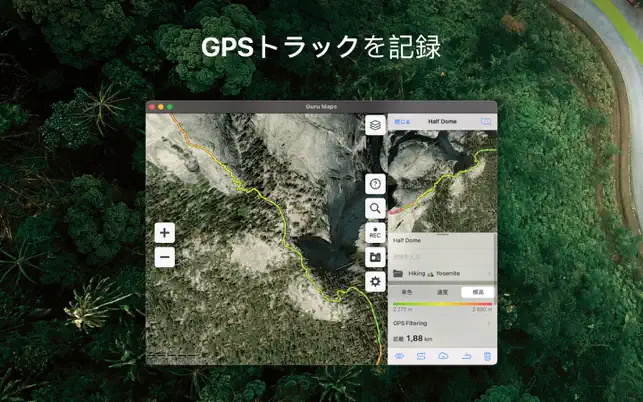Click the Half Dome track name field

[442, 240]
